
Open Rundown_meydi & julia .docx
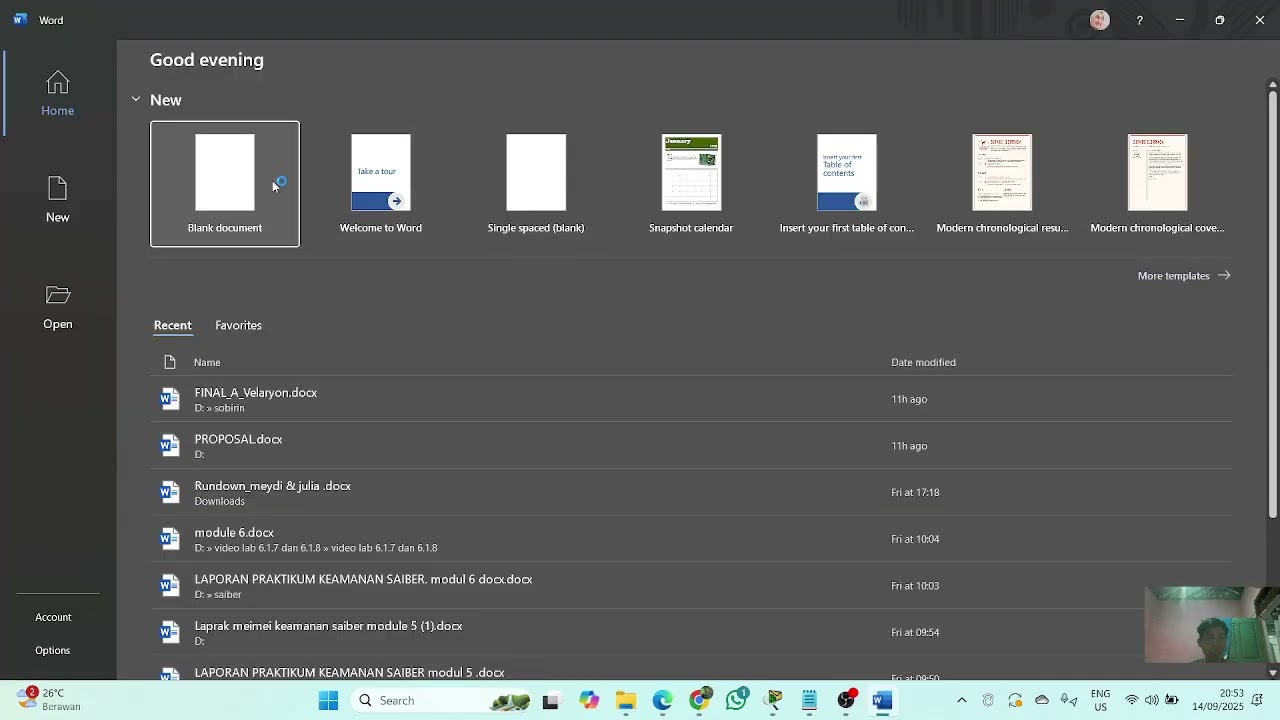(x=691, y=492)
